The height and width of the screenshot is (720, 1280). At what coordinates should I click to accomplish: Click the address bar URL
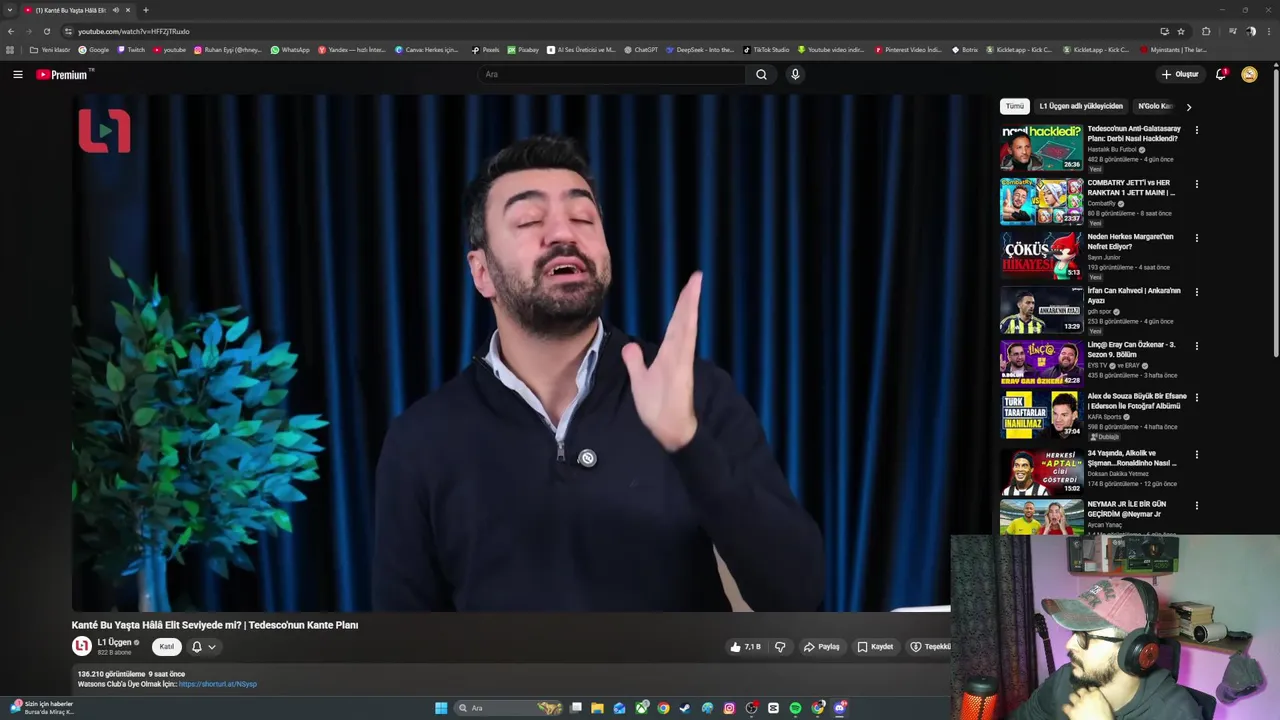[x=134, y=31]
